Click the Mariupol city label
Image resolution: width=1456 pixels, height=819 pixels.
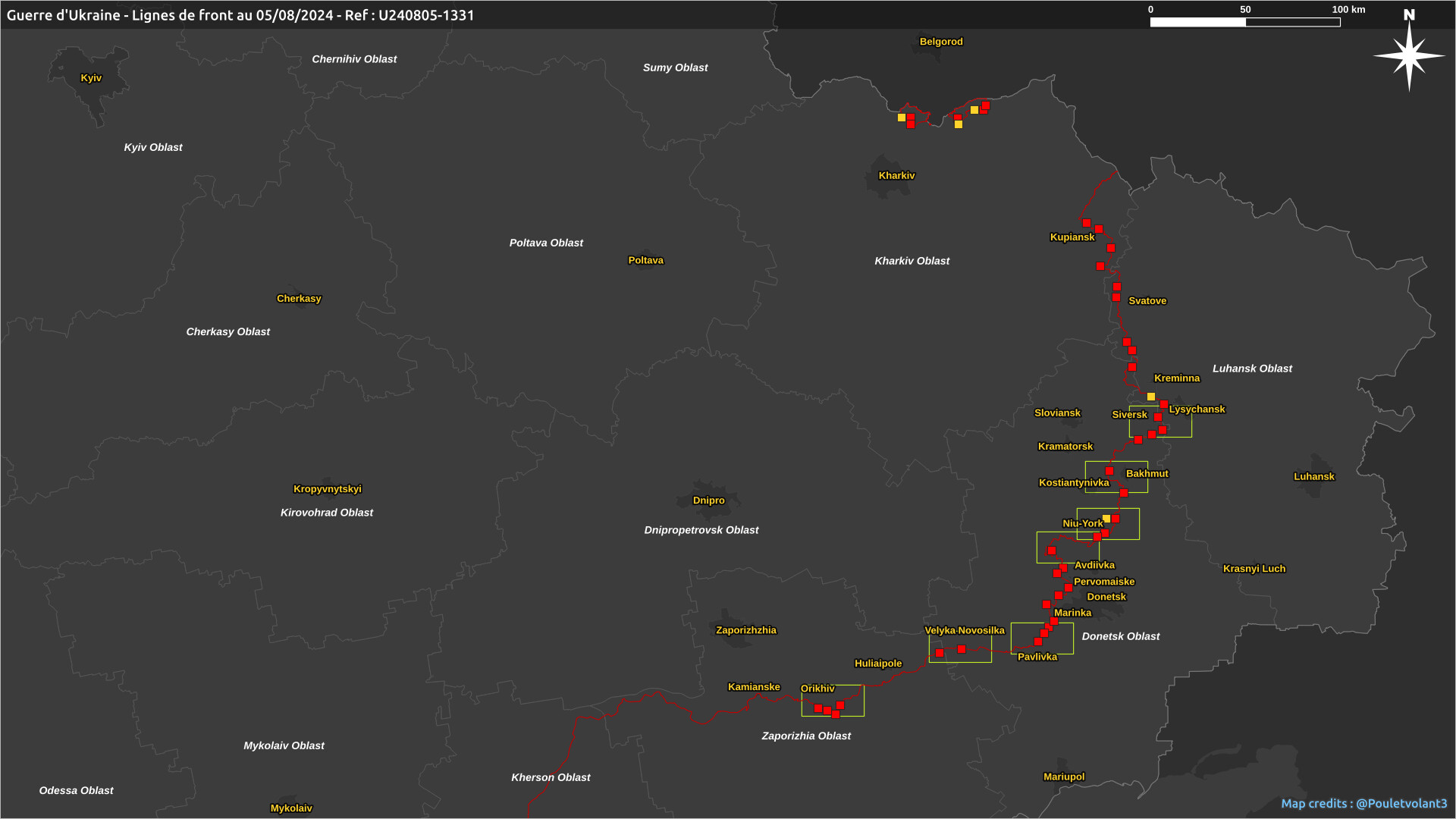click(x=1063, y=777)
